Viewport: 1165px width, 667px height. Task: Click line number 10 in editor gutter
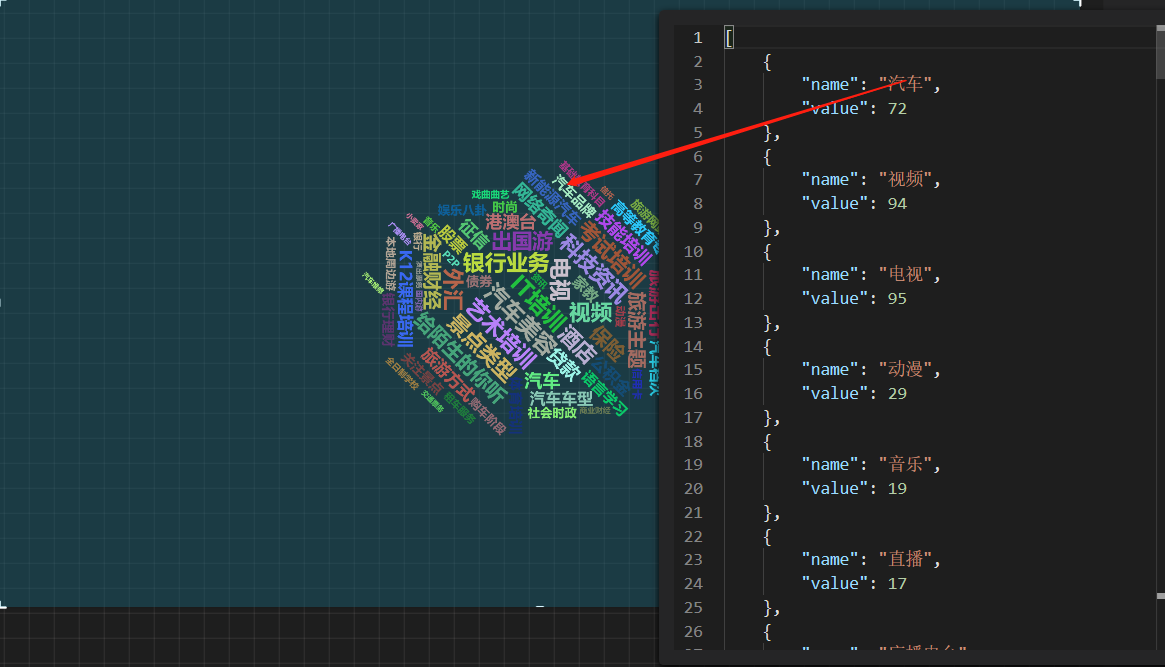[692, 251]
